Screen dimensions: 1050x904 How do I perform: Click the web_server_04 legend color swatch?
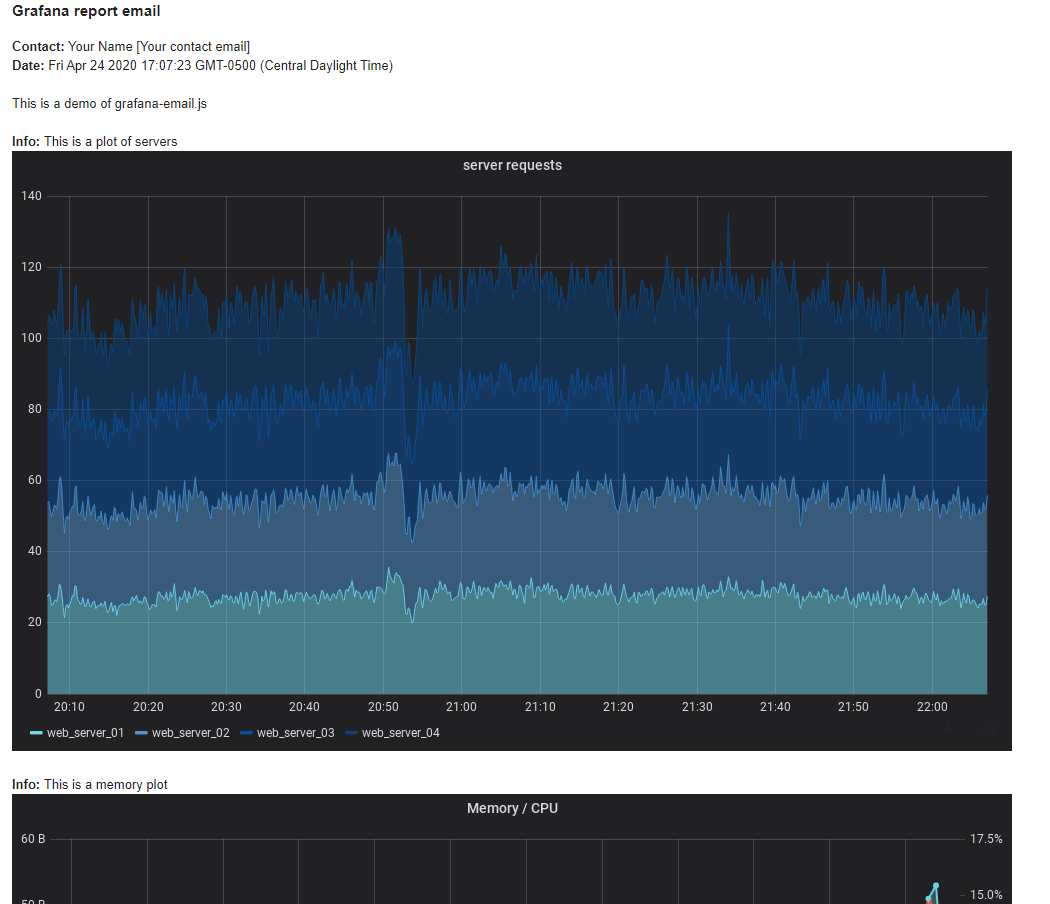(x=352, y=733)
